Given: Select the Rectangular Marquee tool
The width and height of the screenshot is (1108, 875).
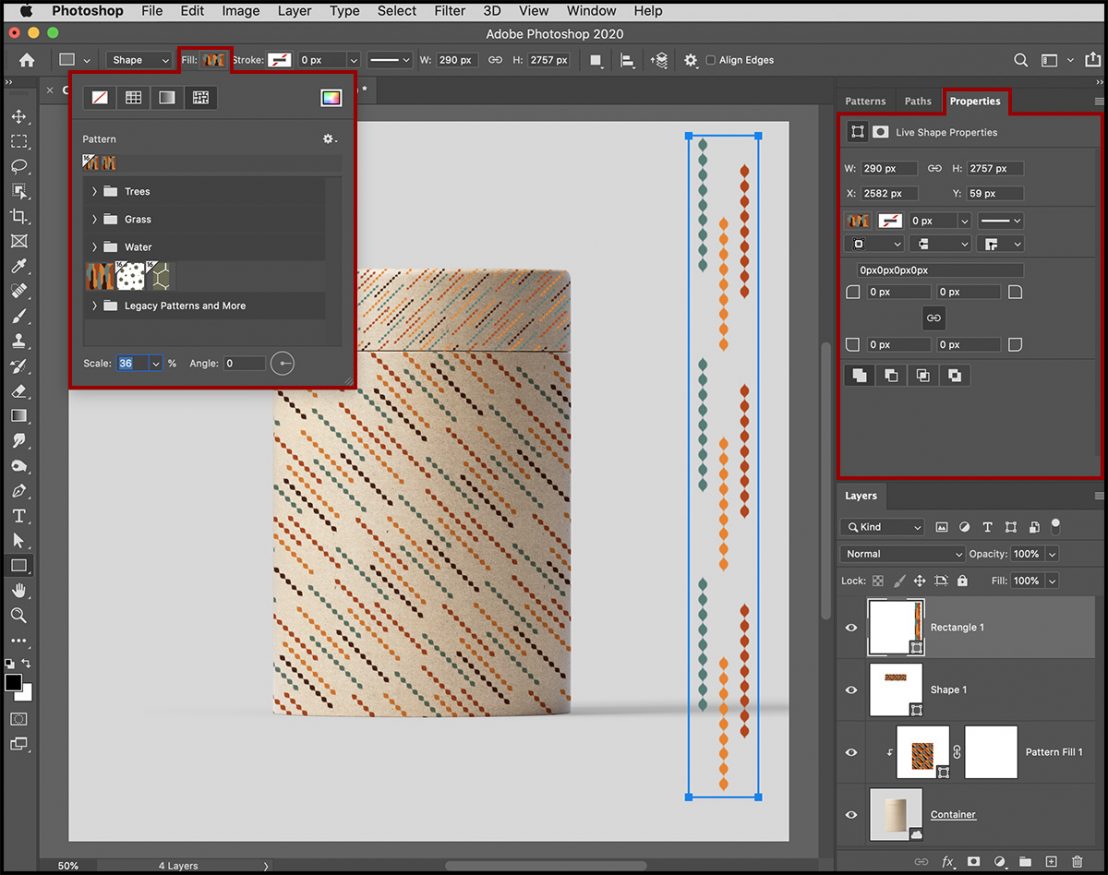Looking at the screenshot, I should click(19, 141).
